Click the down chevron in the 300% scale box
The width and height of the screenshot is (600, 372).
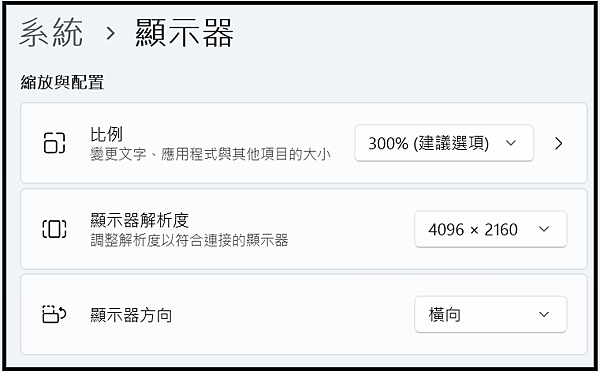(x=511, y=143)
